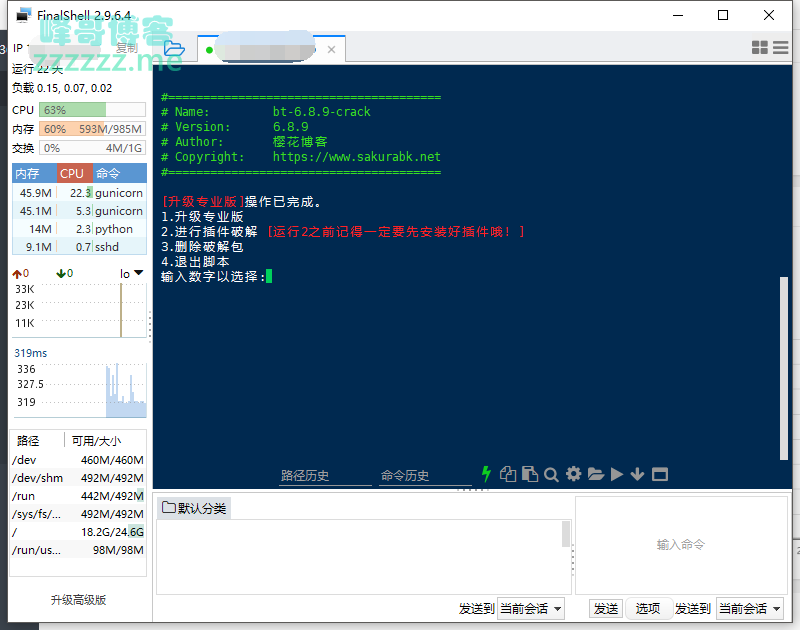Viewport: 800px width, 630px height.
Task: Click the CPU usage bar
Action: point(92,110)
